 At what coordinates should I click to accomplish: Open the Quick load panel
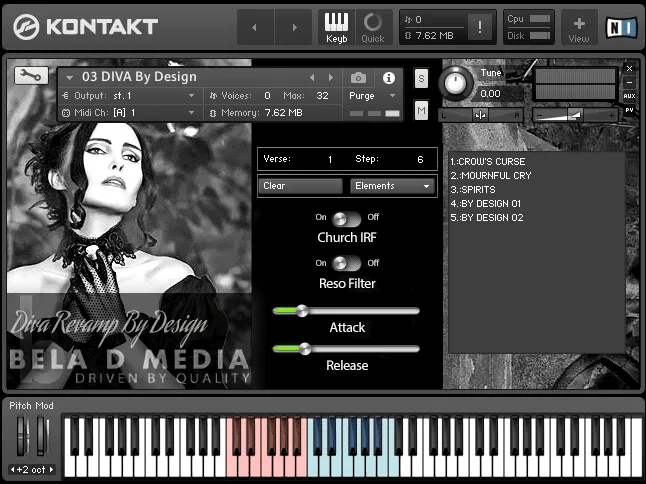pyautogui.click(x=373, y=28)
